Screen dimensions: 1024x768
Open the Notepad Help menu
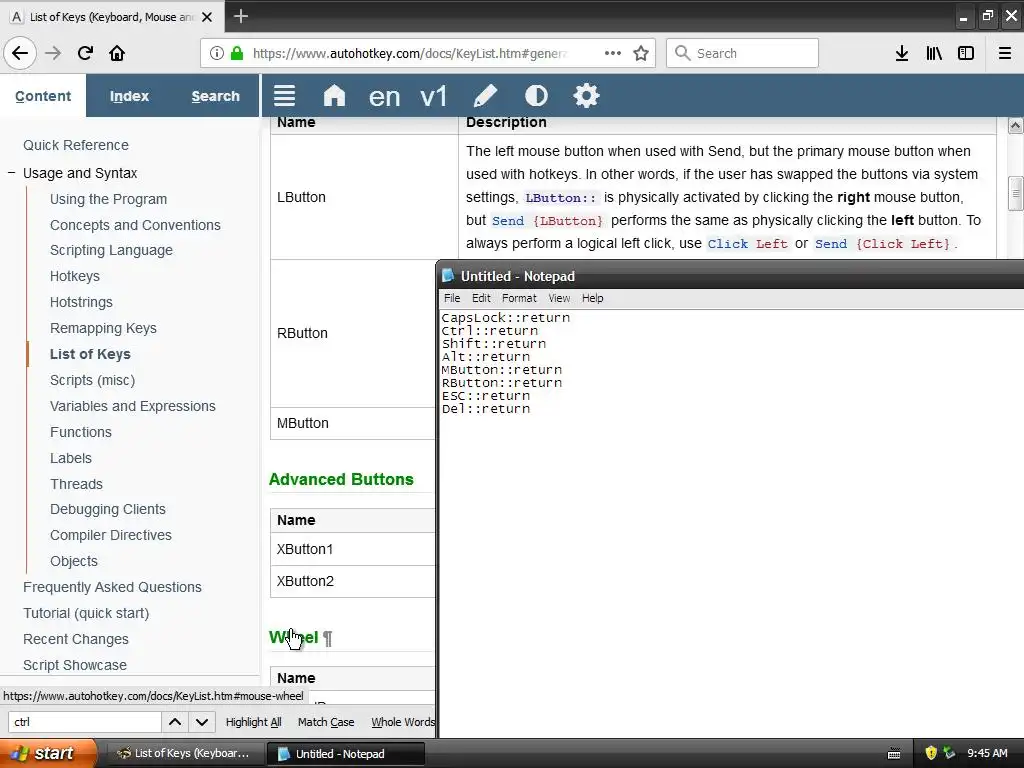point(592,298)
